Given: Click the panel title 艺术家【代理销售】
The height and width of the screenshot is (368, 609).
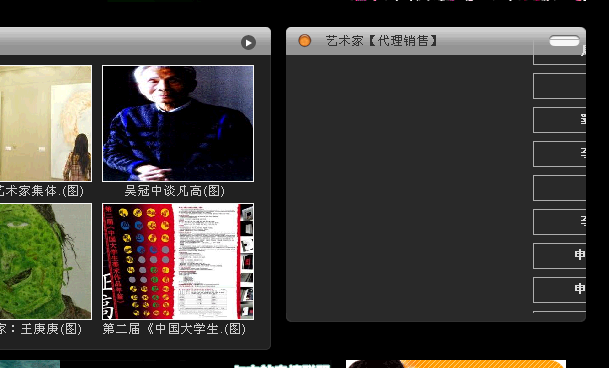Looking at the screenshot, I should [381, 41].
